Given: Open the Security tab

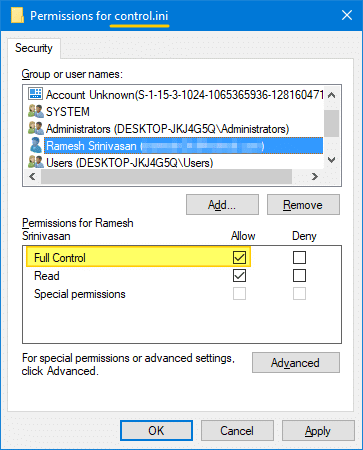Looking at the screenshot, I should 34,48.
